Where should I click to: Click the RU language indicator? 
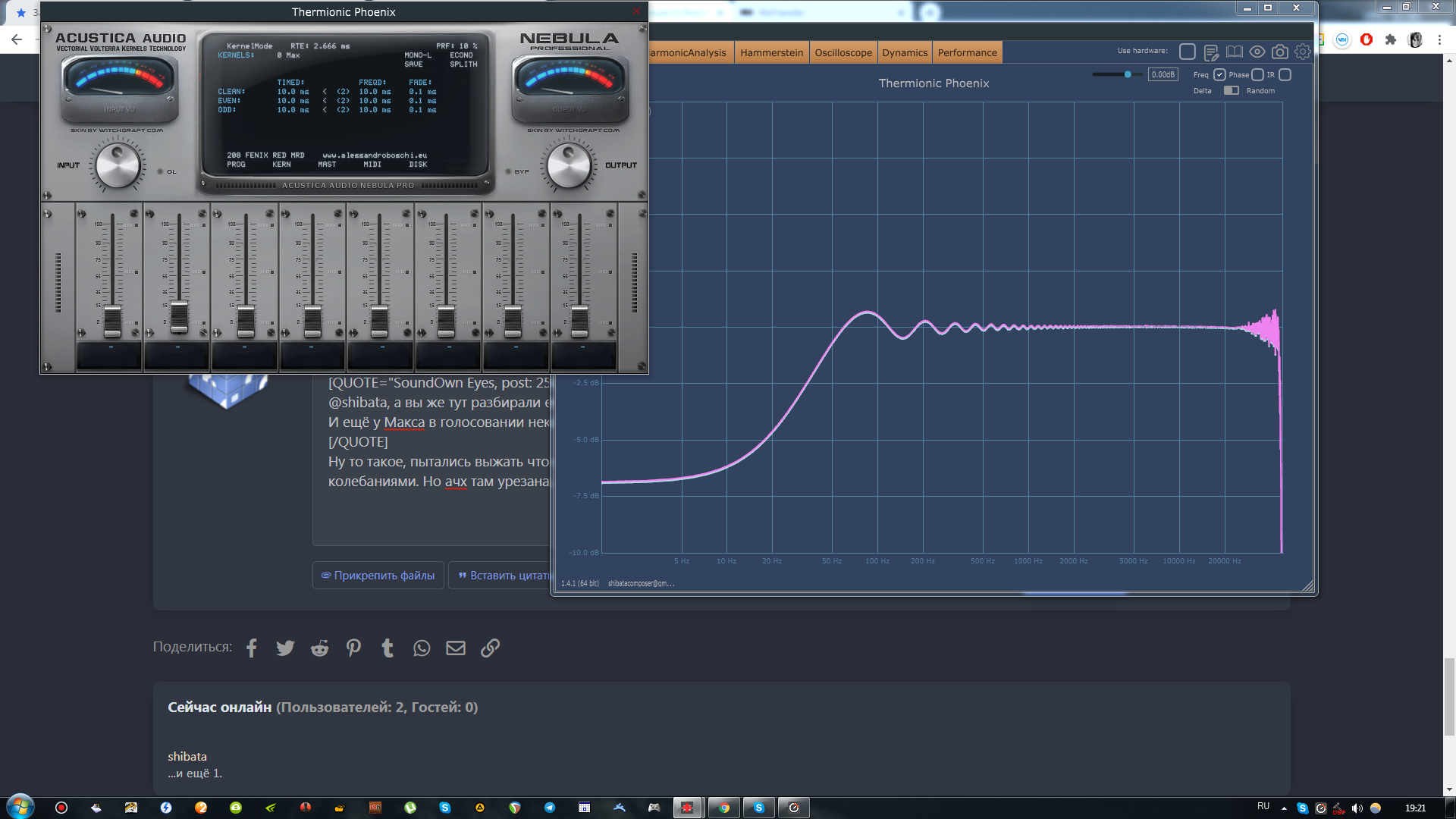click(1263, 806)
